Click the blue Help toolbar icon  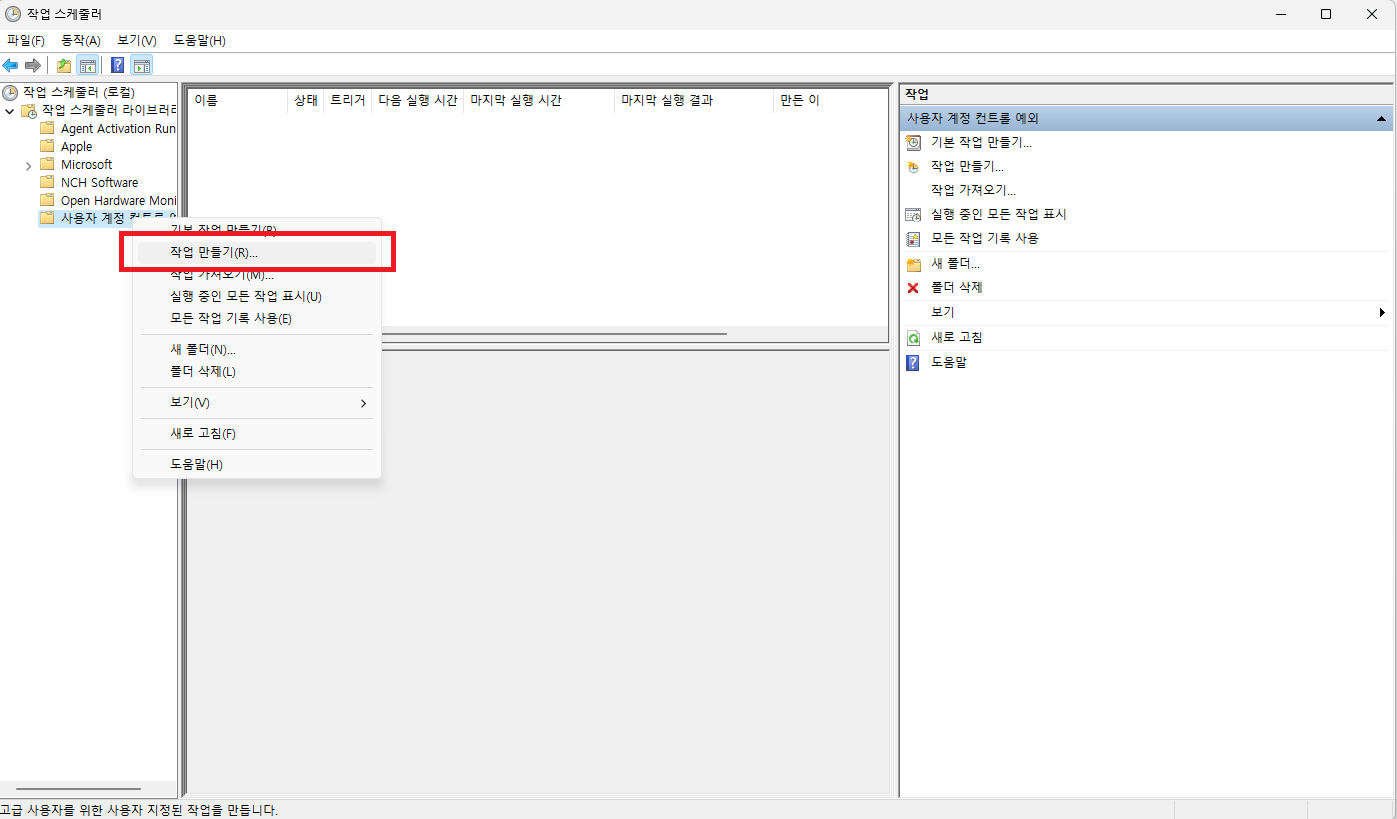click(x=118, y=66)
